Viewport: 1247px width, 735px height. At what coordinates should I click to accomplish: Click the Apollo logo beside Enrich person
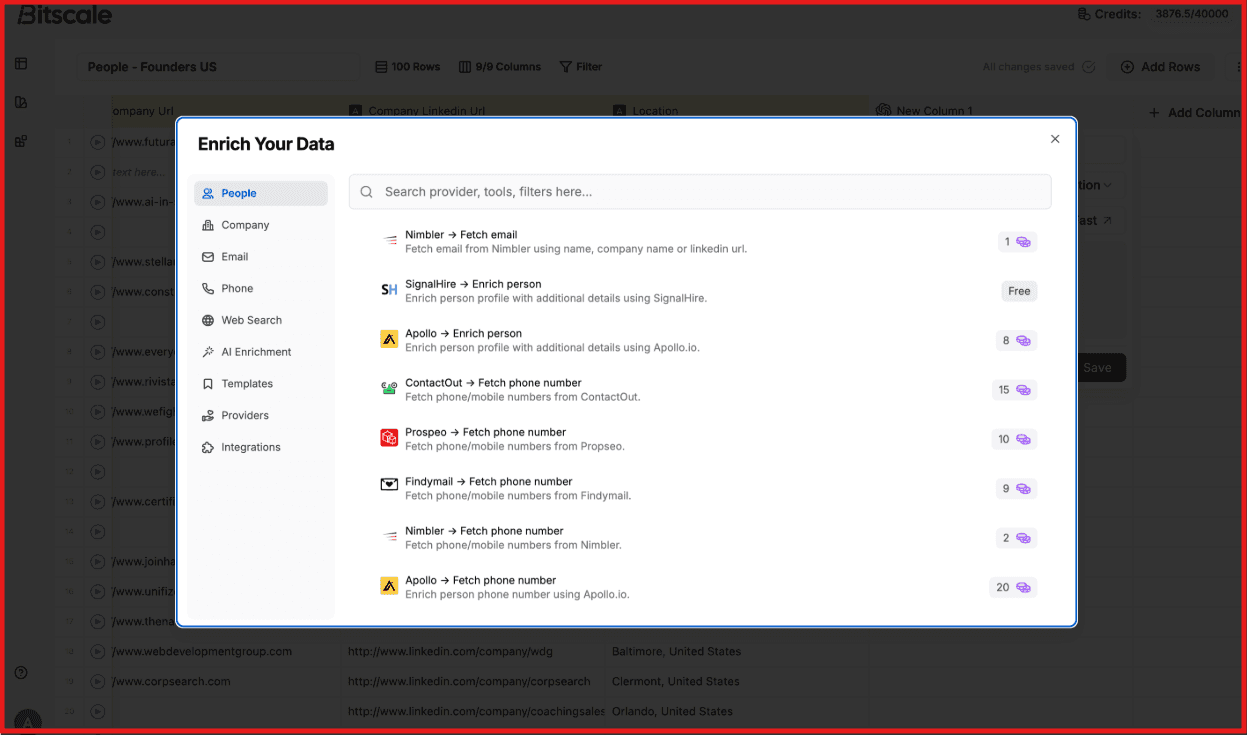(x=389, y=340)
